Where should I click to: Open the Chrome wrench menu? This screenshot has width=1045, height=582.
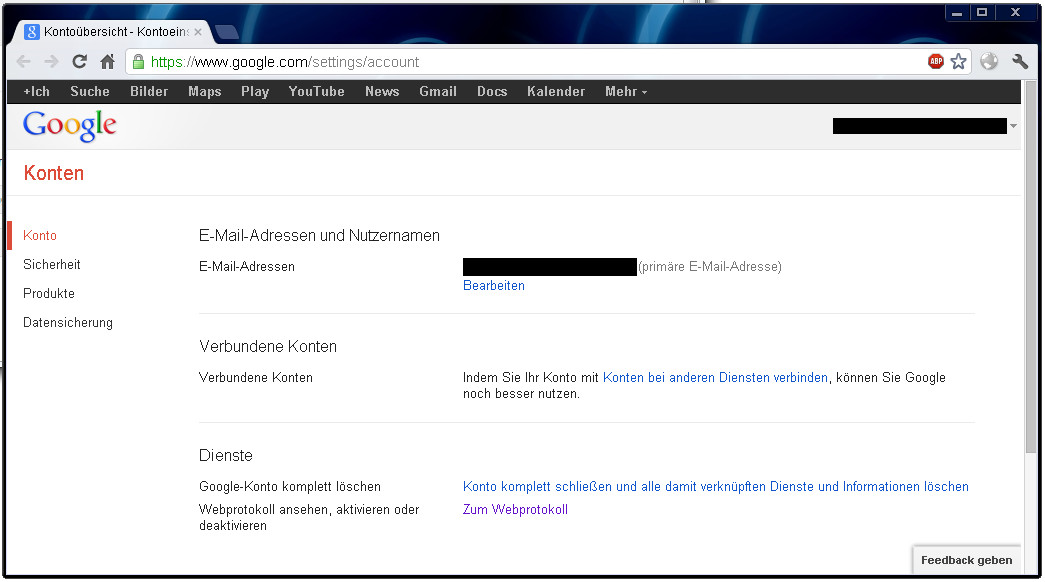1020,61
